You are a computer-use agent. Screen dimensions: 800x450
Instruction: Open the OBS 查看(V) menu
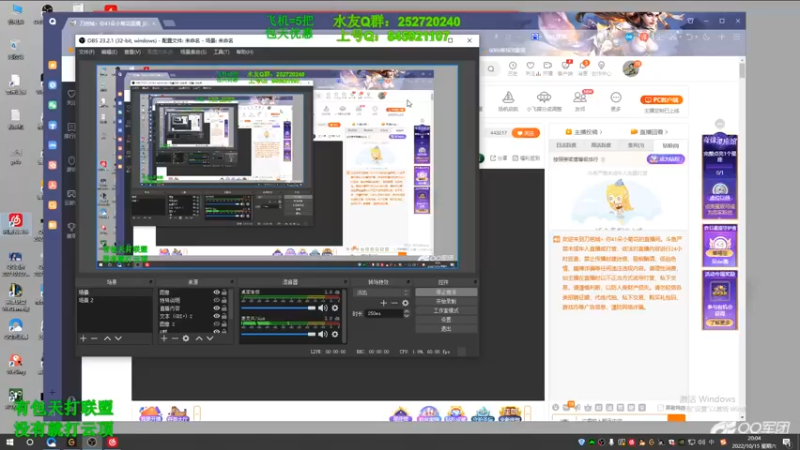[x=132, y=52]
